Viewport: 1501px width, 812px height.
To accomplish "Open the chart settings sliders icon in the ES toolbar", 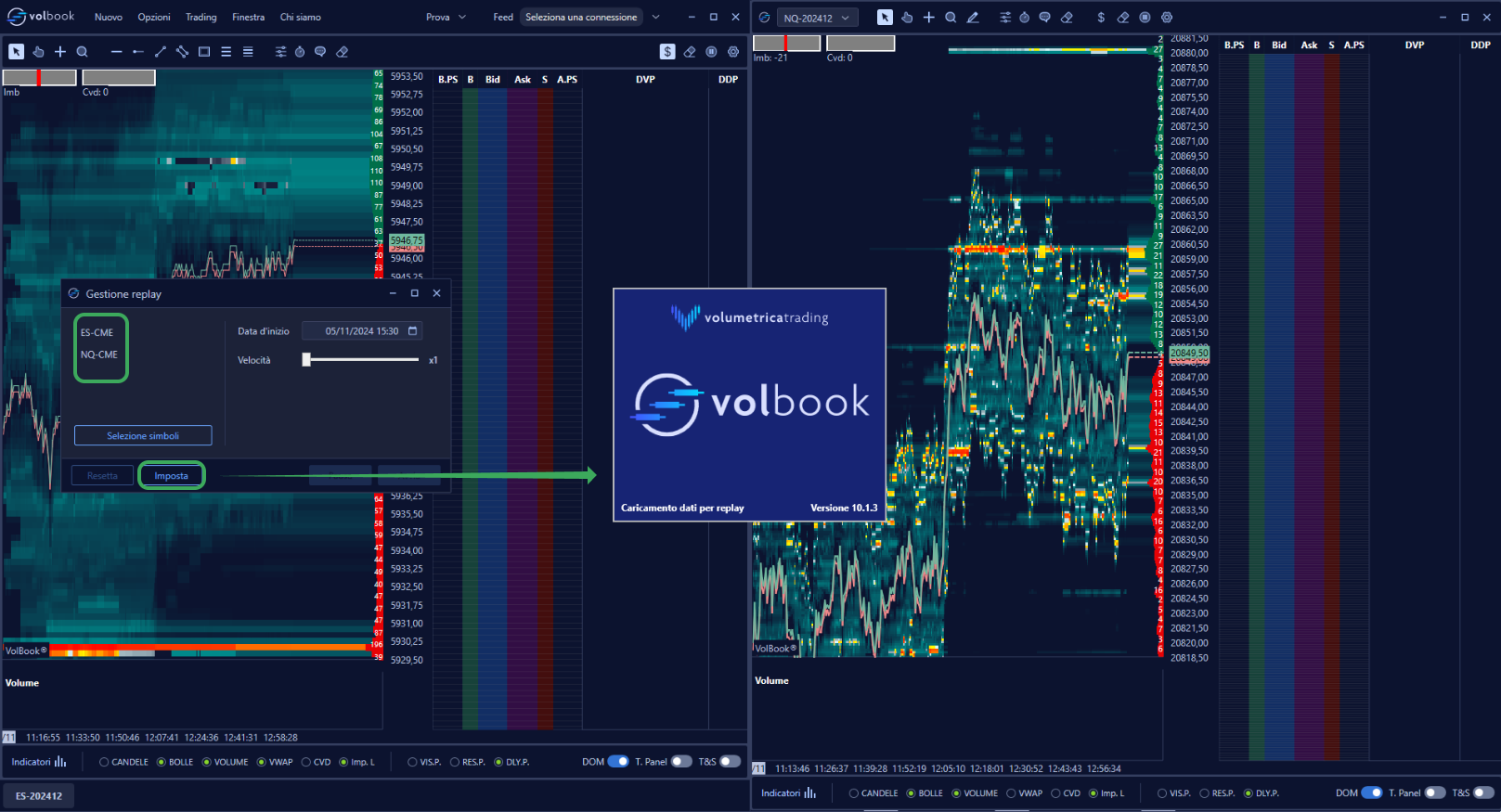I will pos(280,52).
